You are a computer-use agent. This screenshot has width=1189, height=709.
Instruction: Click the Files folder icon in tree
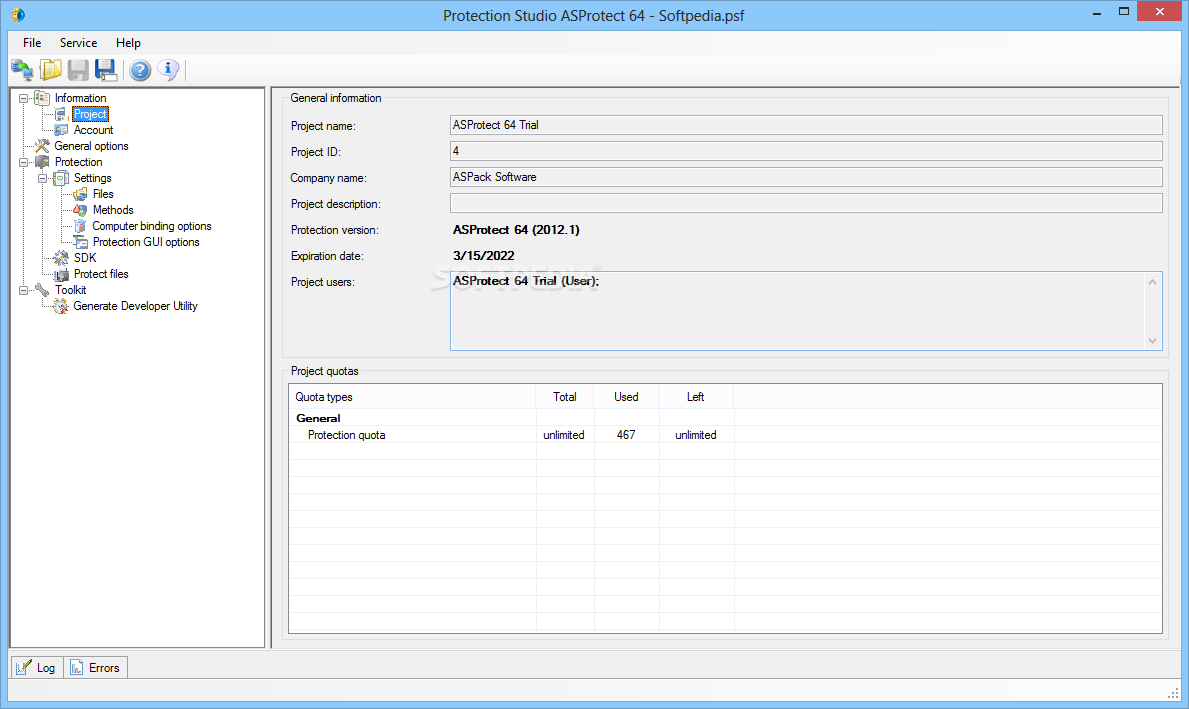(80, 194)
